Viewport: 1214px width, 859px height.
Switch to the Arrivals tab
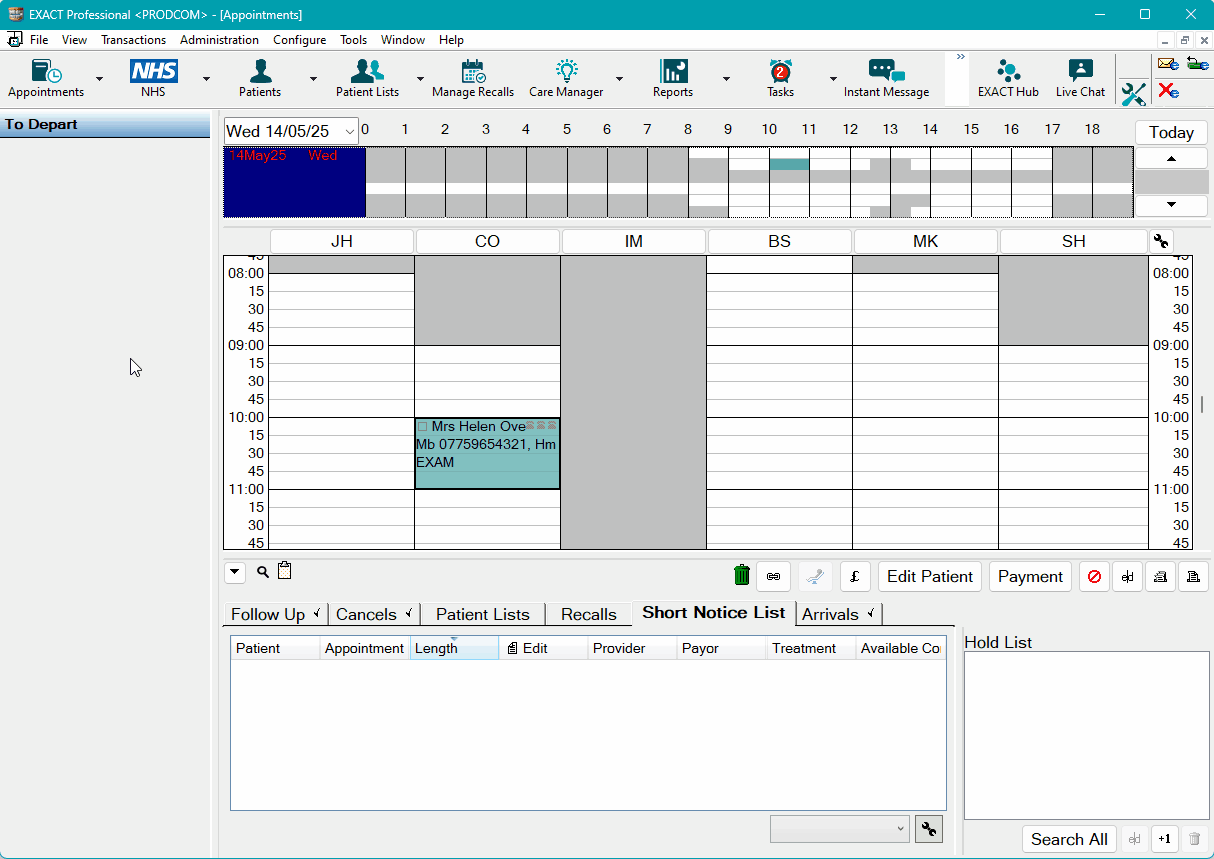point(839,614)
